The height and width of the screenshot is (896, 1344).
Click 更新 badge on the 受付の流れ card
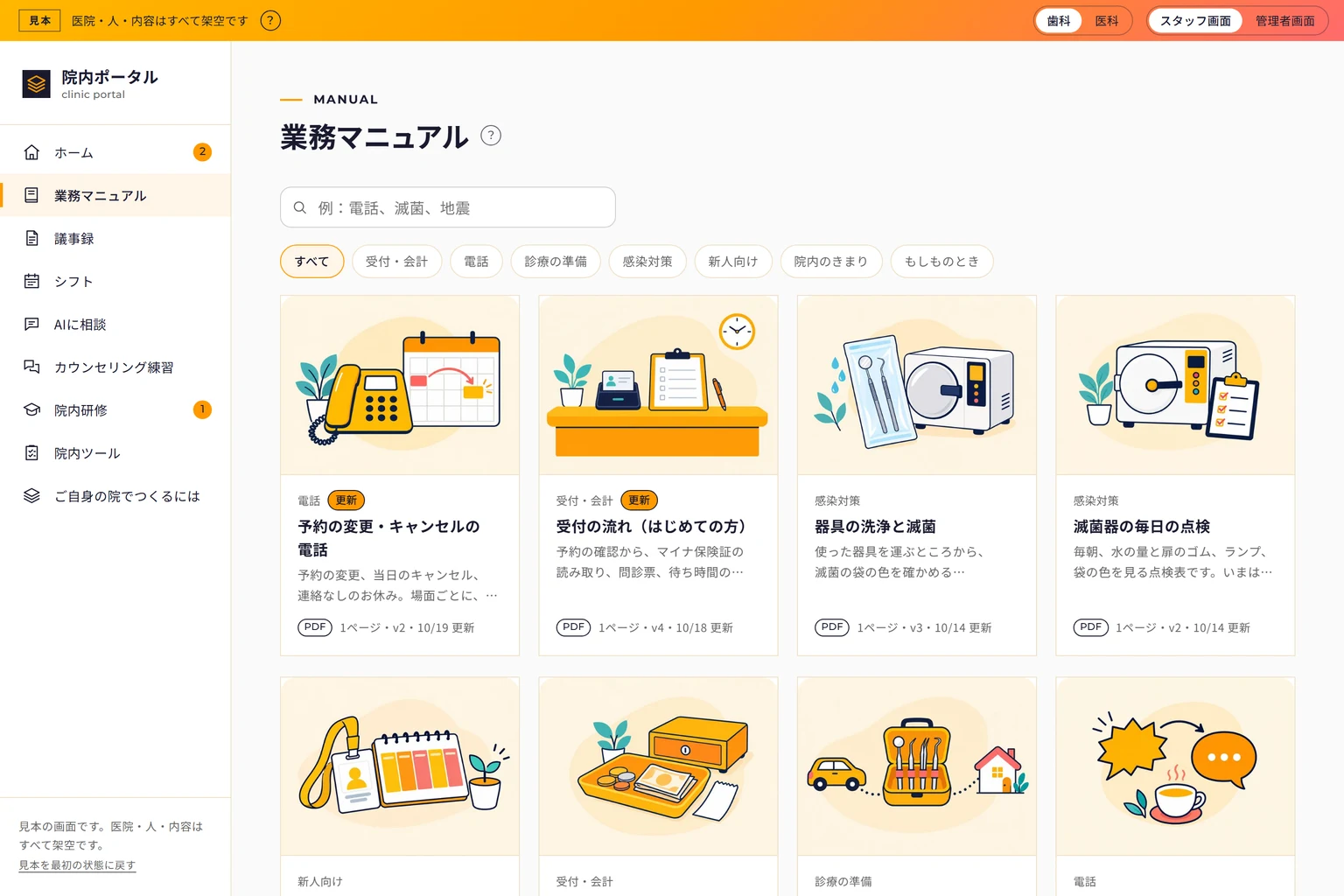coord(639,500)
